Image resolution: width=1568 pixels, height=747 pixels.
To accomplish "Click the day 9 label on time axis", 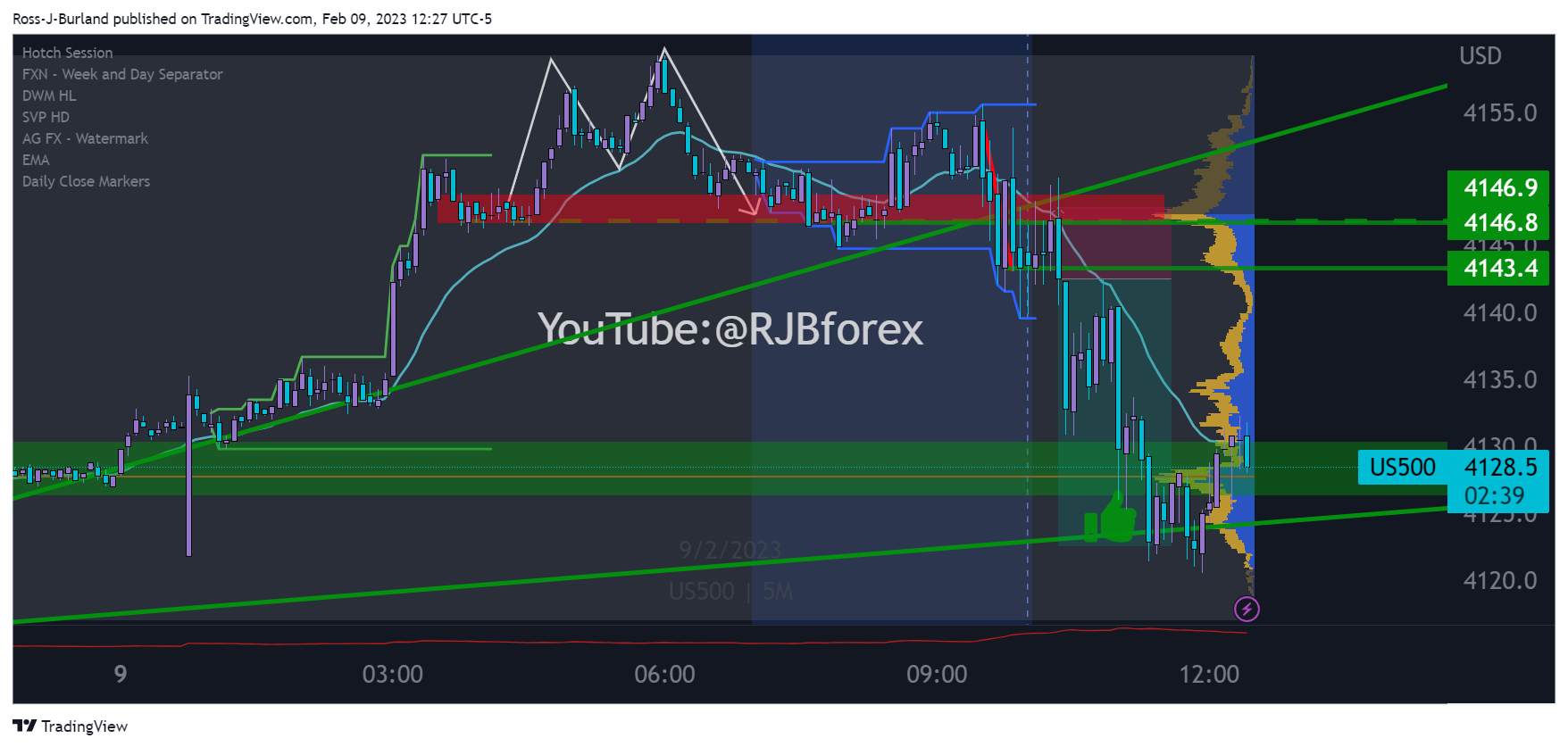I will [x=121, y=674].
